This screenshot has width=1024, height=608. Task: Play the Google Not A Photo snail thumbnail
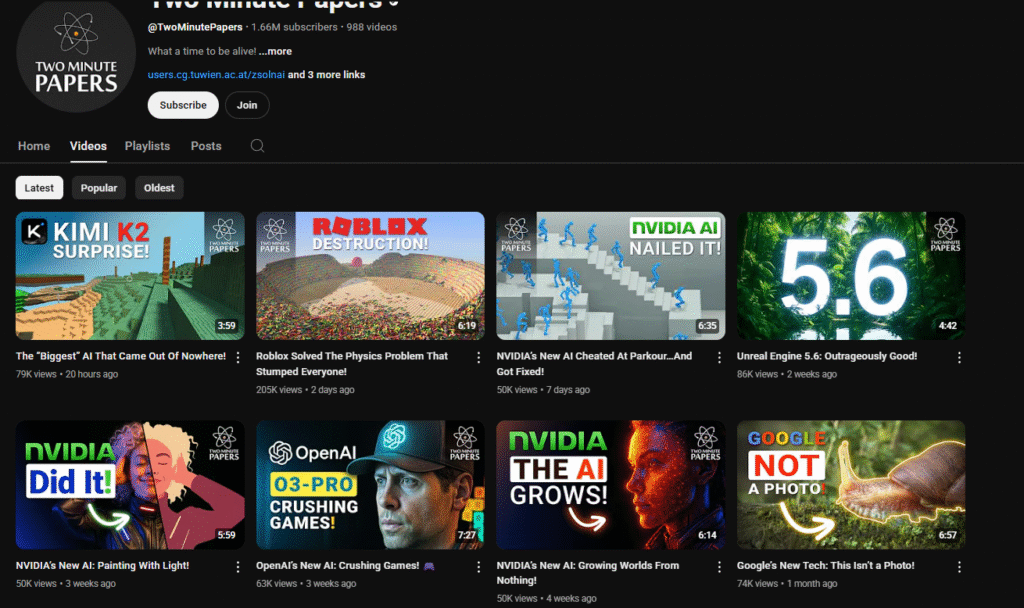pyautogui.click(x=851, y=485)
